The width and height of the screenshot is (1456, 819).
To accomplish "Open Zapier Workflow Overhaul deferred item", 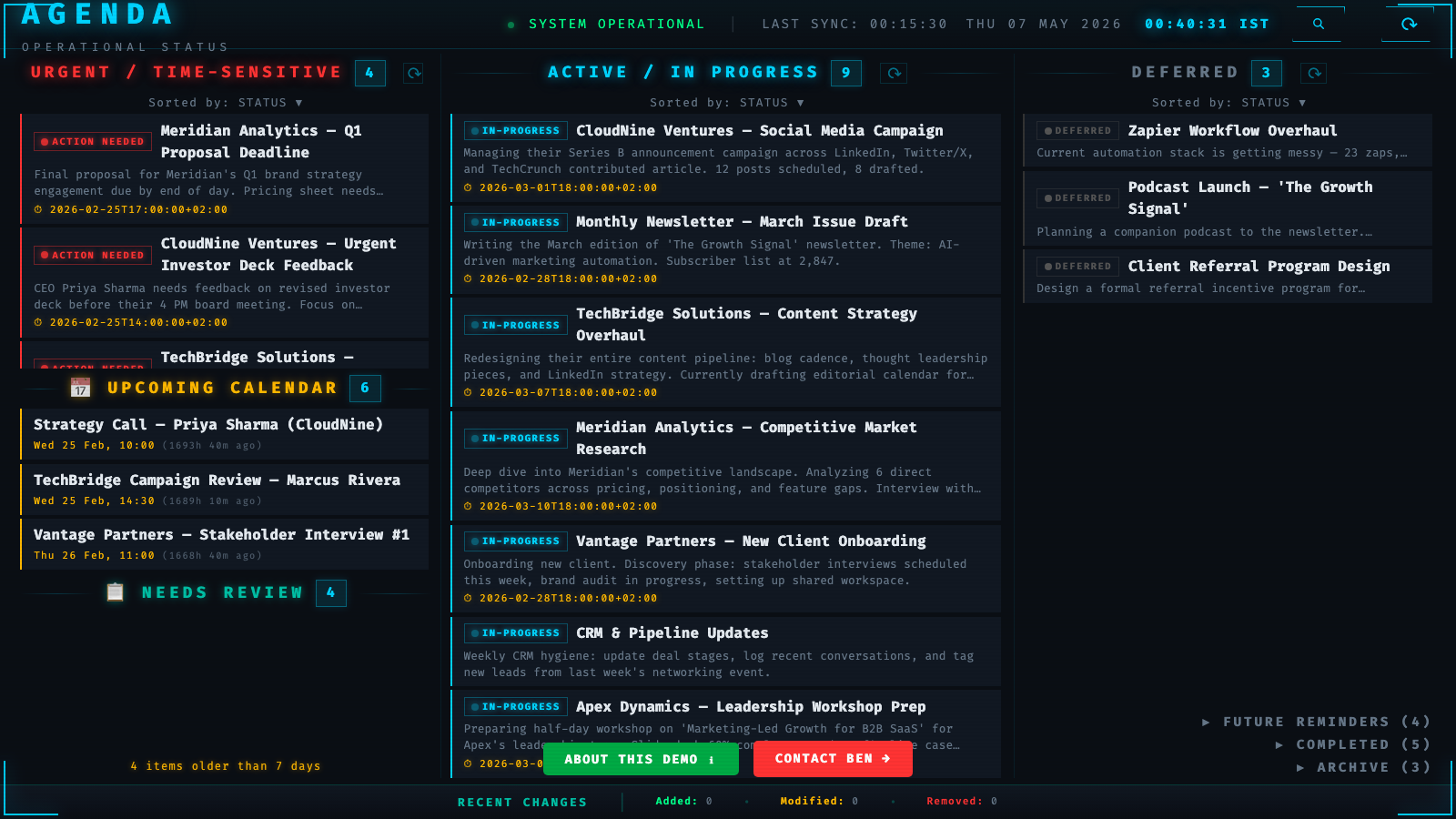I will click(x=1228, y=140).
